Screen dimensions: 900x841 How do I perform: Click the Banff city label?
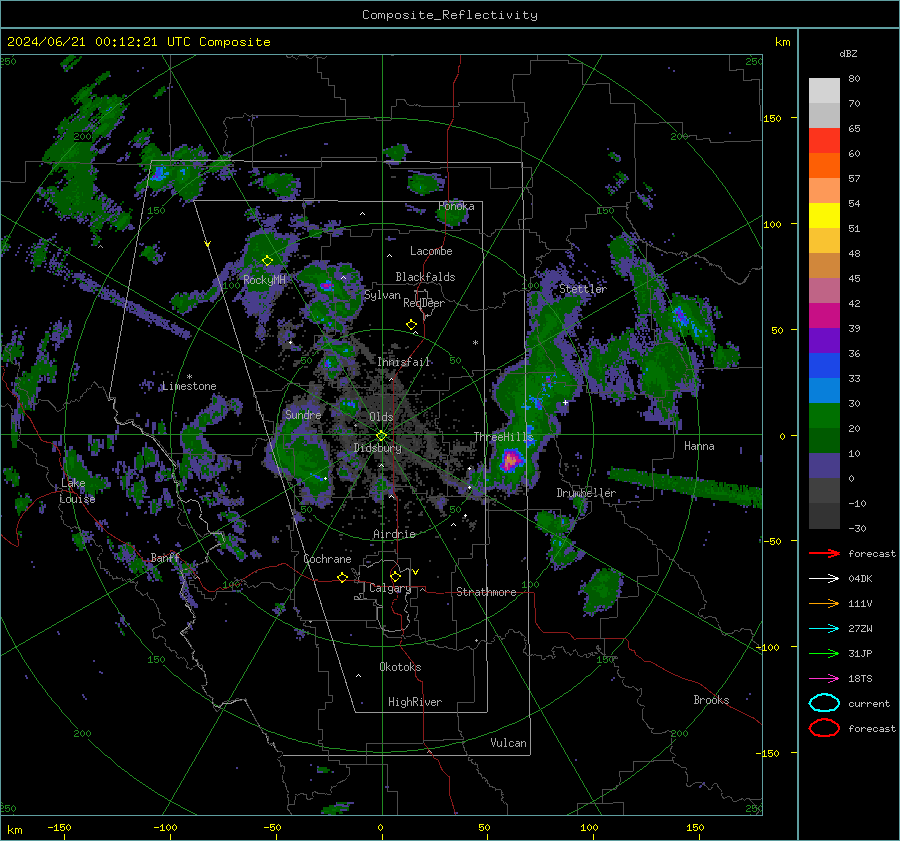tap(165, 558)
